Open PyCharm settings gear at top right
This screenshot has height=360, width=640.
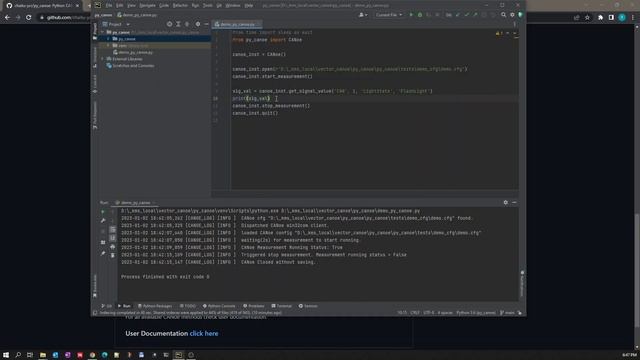(x=512, y=15)
